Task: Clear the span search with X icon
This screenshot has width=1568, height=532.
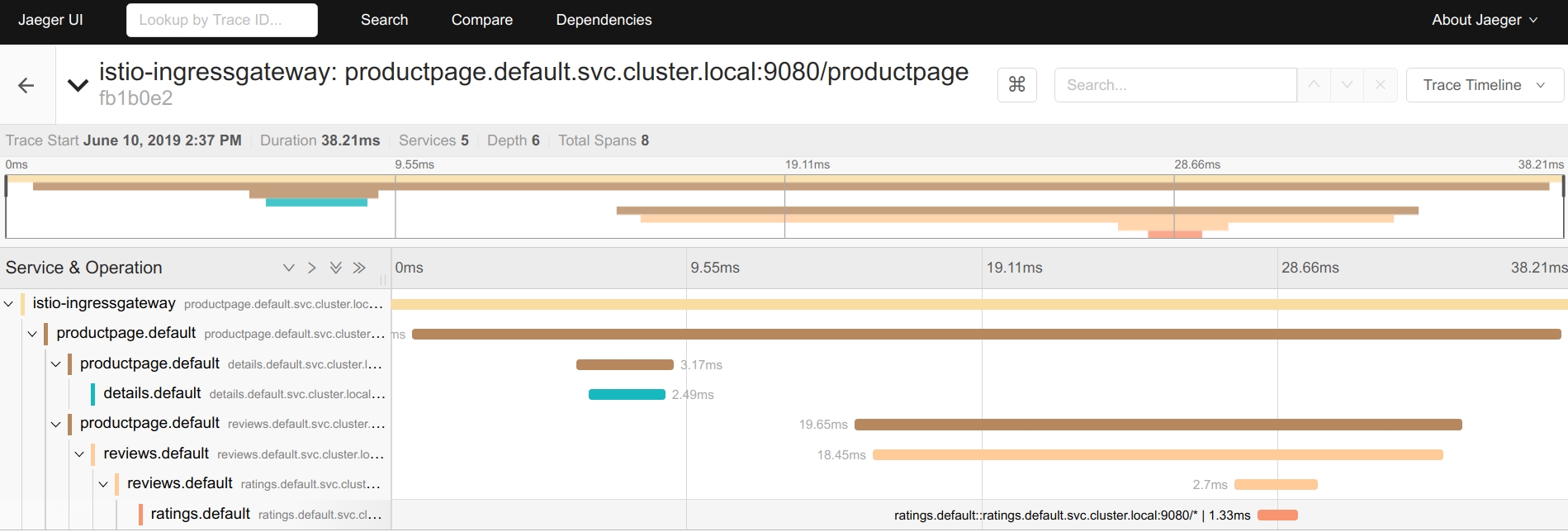Action: click(x=1380, y=84)
